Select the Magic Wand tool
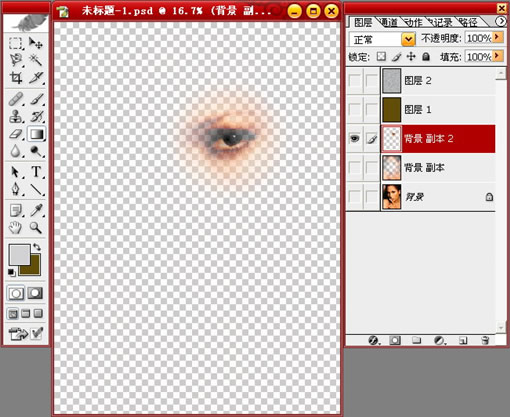This screenshot has width=510, height=417. [36, 60]
